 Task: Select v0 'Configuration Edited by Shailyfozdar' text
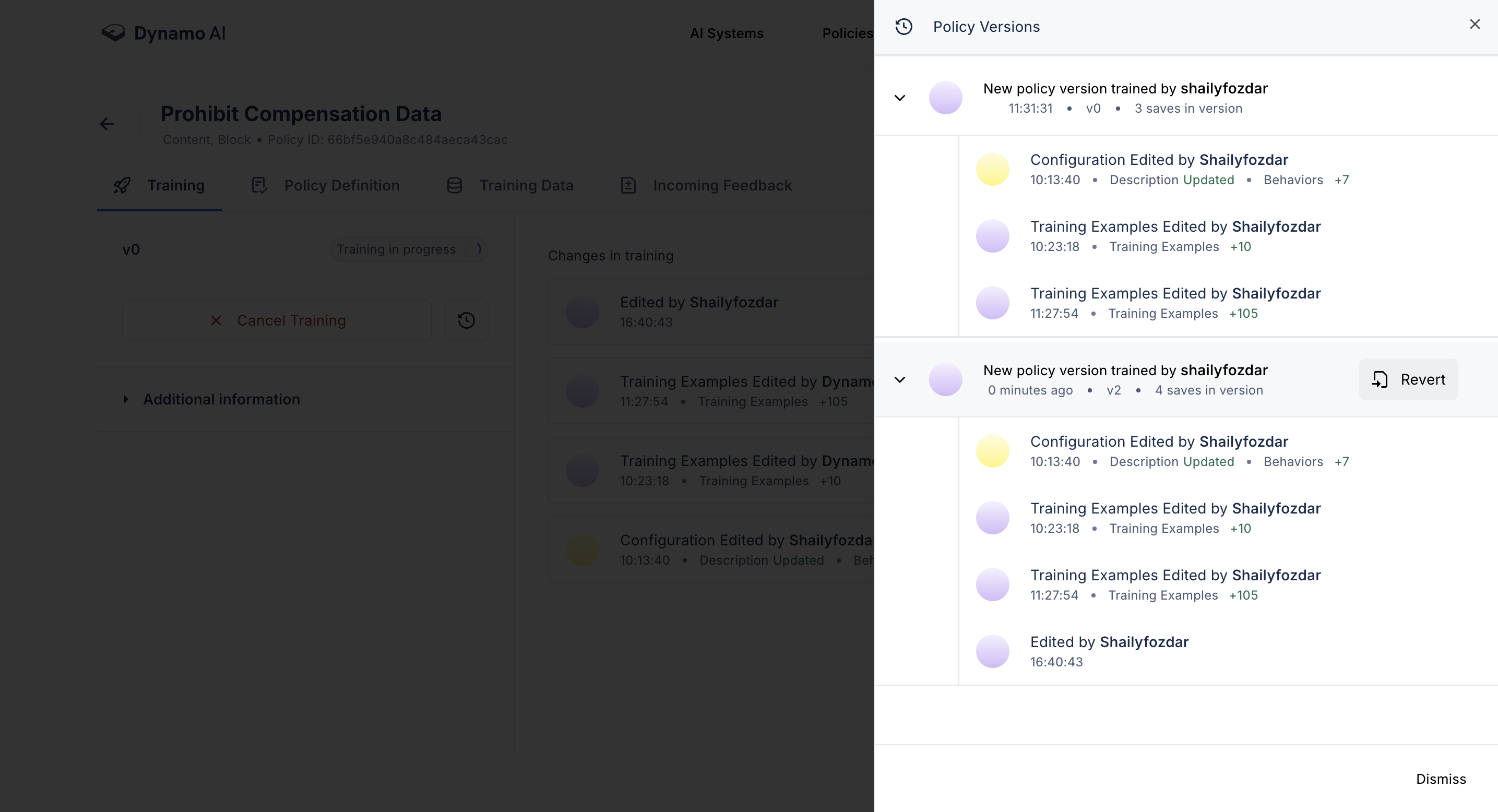pyautogui.click(x=1159, y=160)
